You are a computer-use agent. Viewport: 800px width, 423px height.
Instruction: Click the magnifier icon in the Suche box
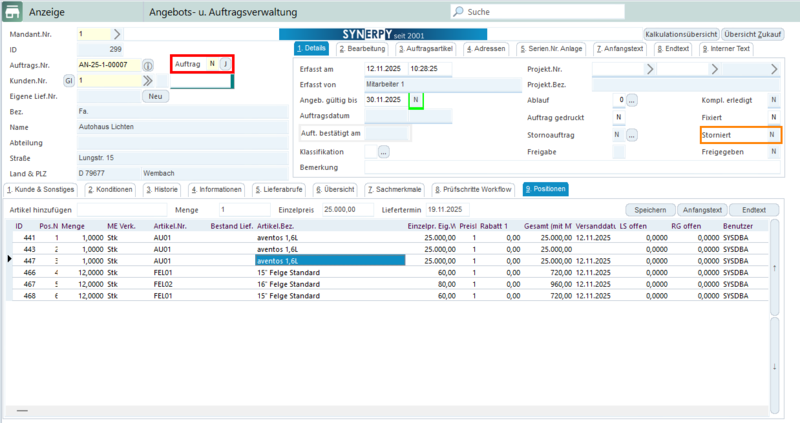pos(458,12)
